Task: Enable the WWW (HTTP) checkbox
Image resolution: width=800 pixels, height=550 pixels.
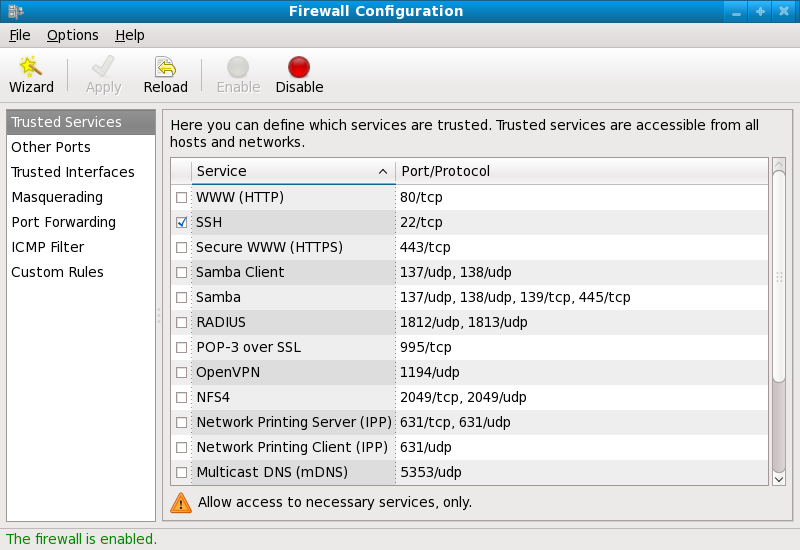Action: [x=181, y=197]
